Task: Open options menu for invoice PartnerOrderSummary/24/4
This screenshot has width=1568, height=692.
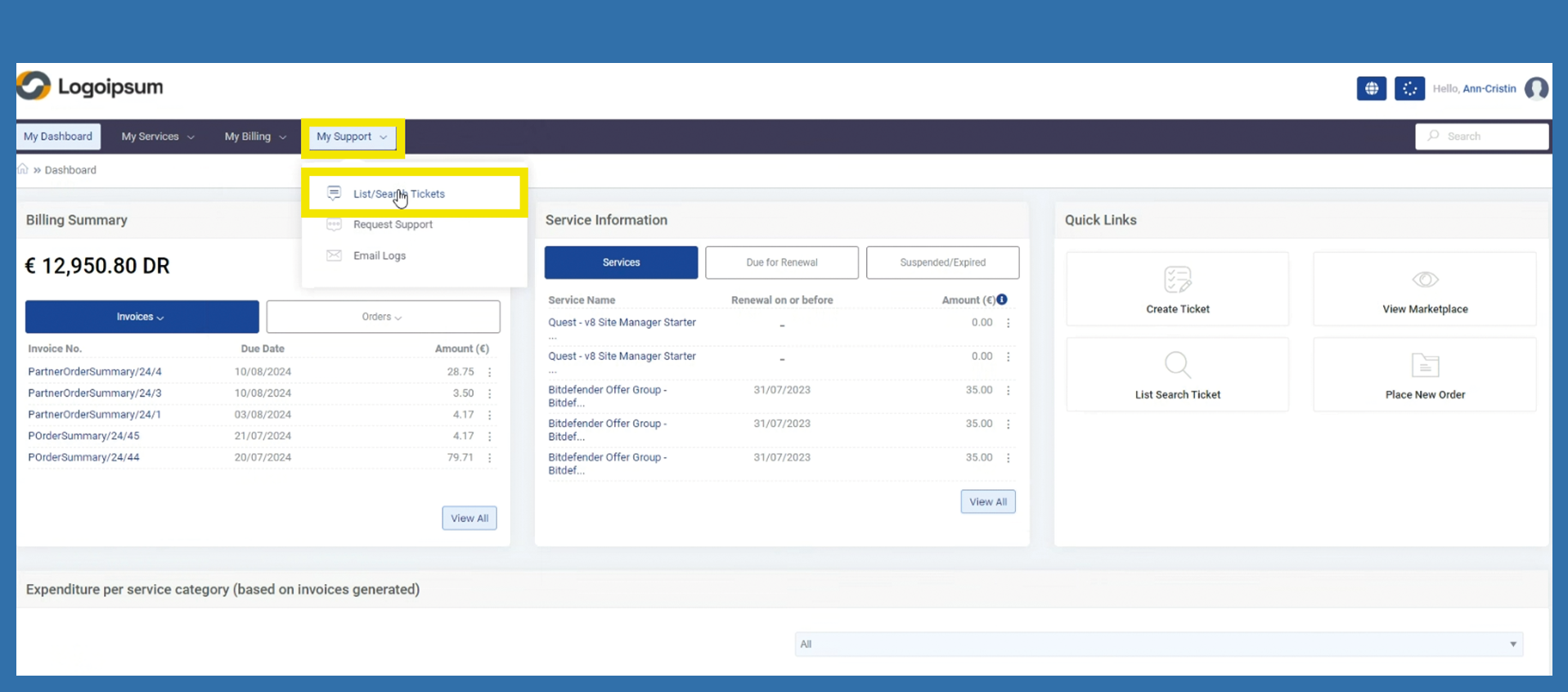Action: click(490, 372)
